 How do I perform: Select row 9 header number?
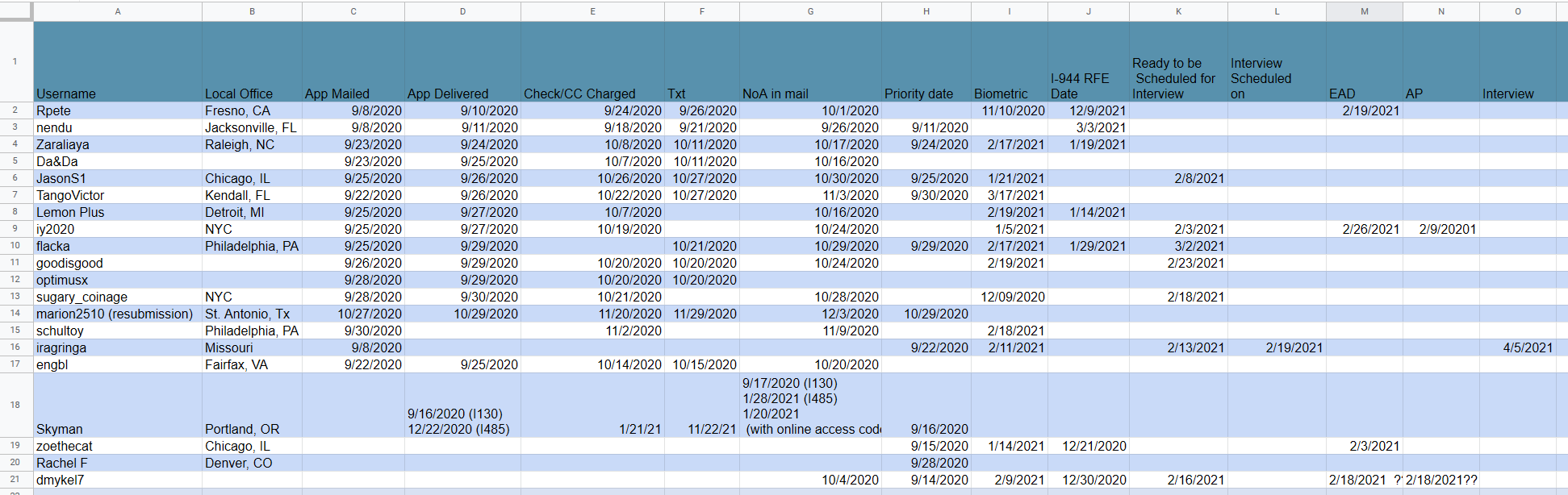[x=15, y=229]
